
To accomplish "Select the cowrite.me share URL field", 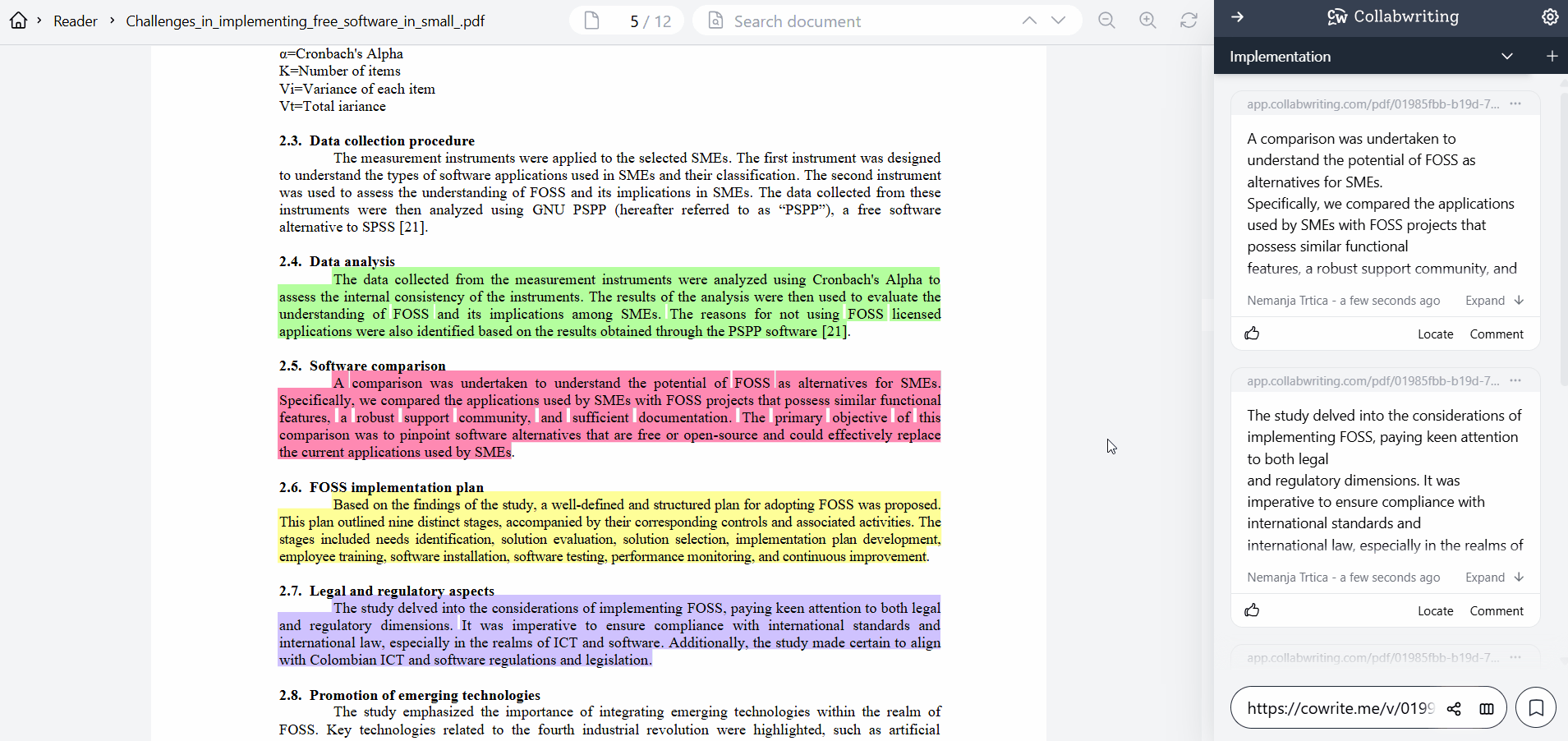I will pyautogui.click(x=1340, y=708).
